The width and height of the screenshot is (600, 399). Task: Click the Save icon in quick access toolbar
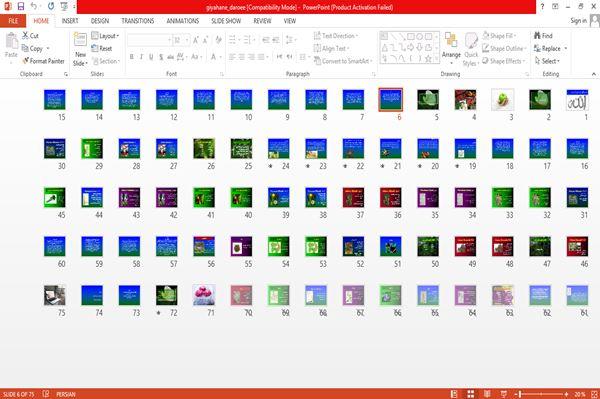21,6
